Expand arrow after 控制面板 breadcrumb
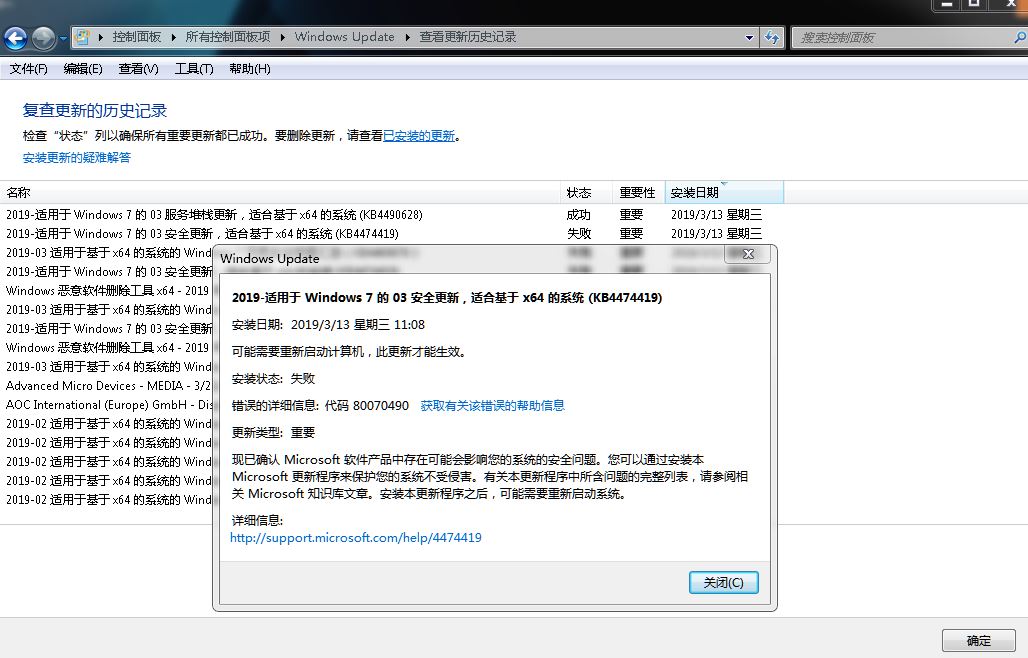 coord(173,37)
